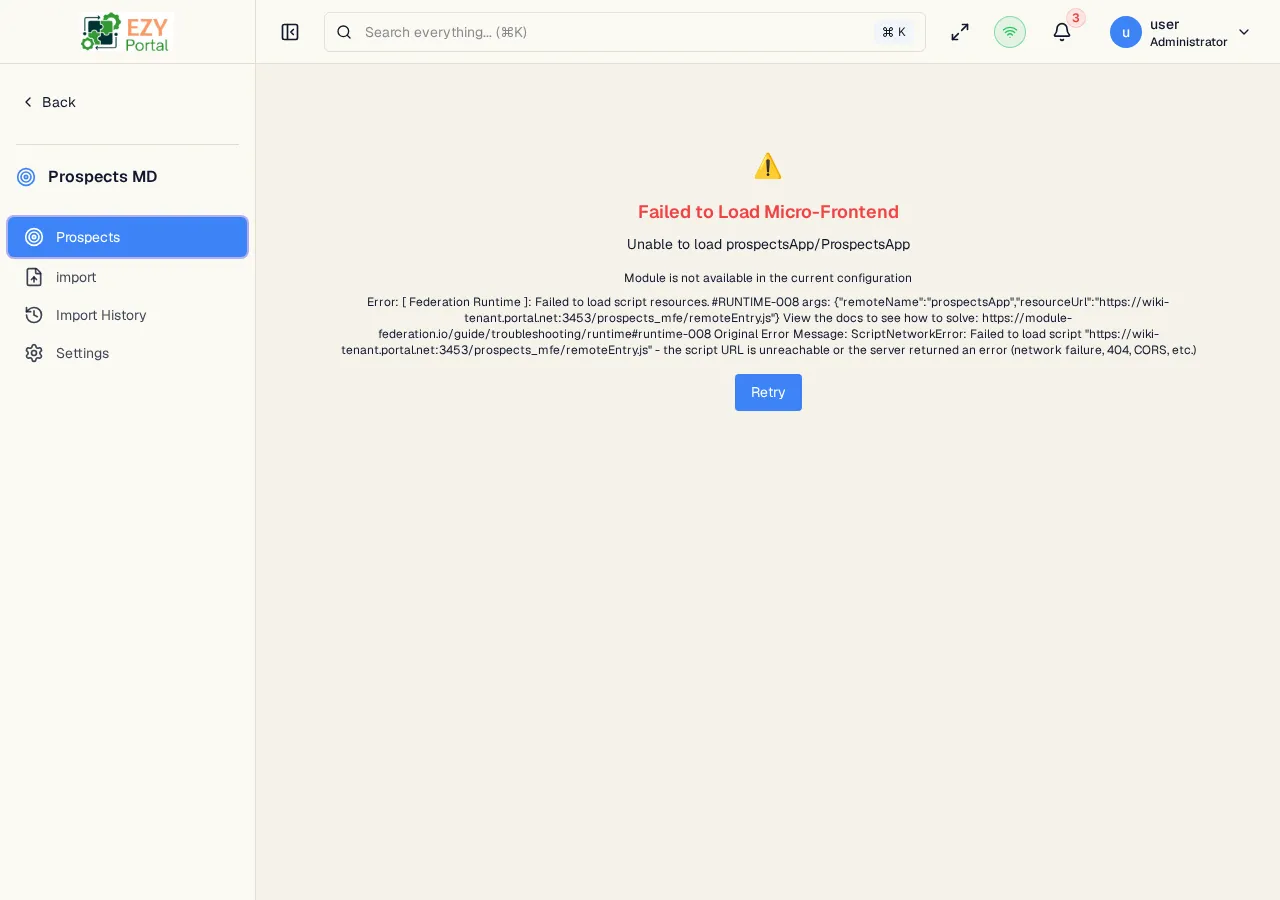Click the search magnifier icon
The image size is (1280, 900).
click(x=344, y=32)
